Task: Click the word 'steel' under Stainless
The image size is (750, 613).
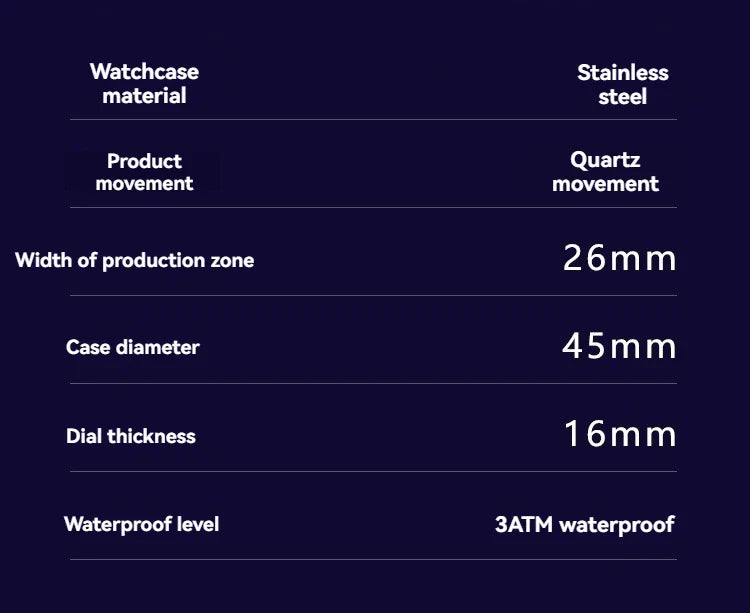Action: coord(622,97)
